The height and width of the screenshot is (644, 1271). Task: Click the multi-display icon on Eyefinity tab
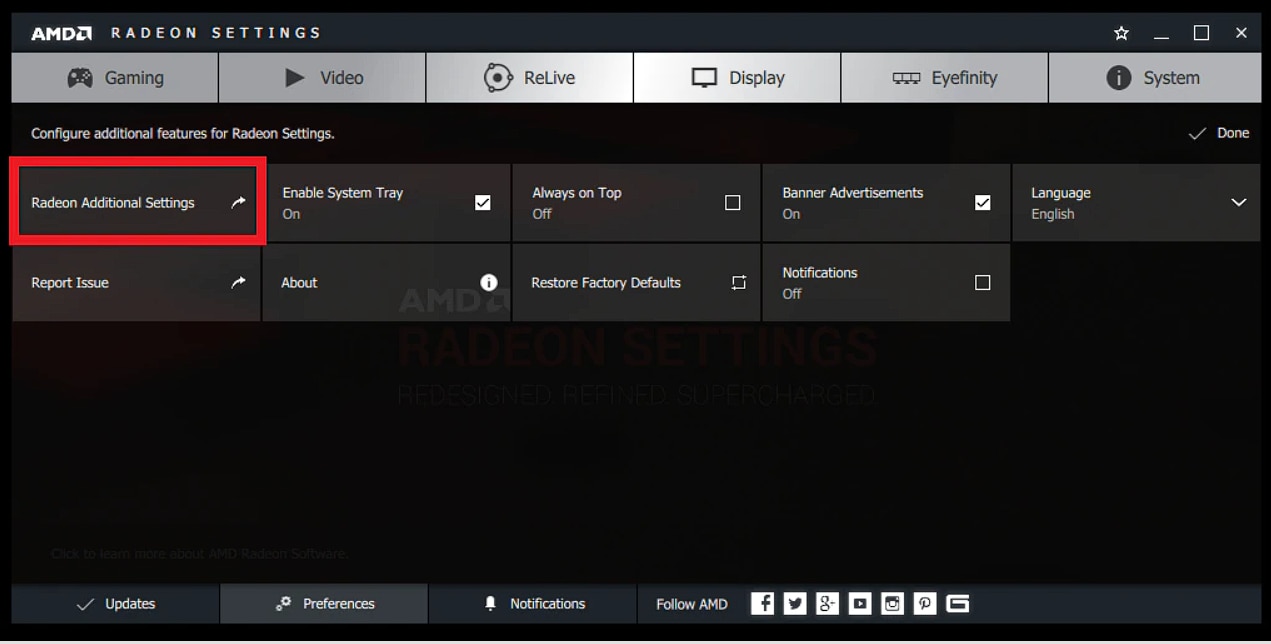coord(907,78)
